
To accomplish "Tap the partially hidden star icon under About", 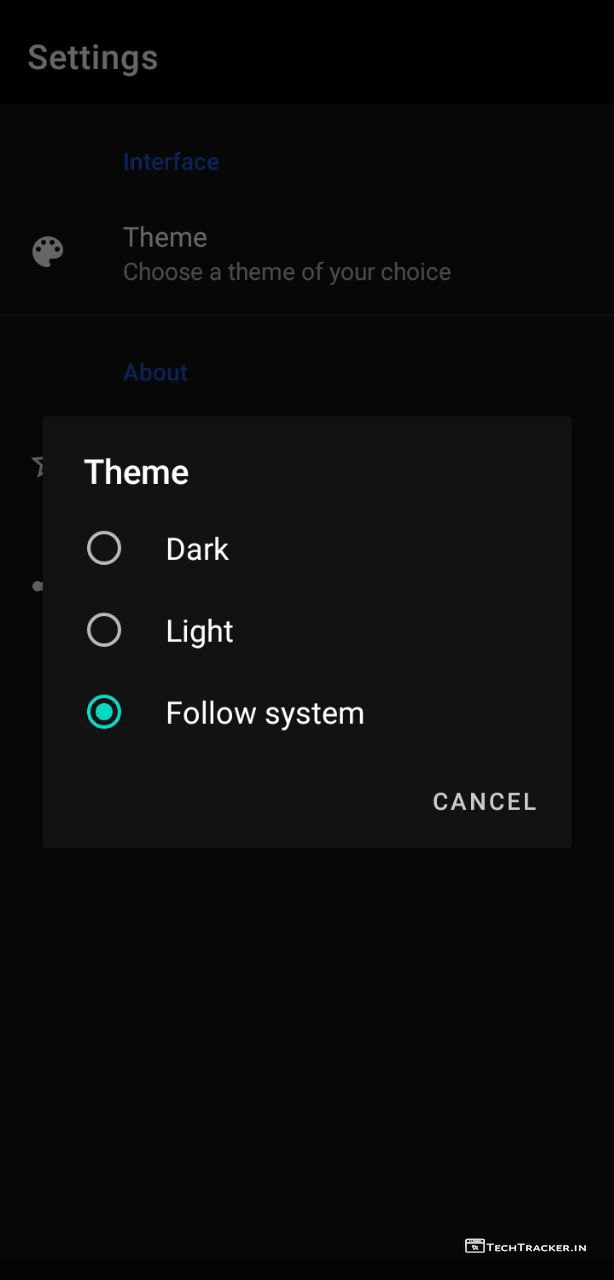I will (x=37, y=465).
